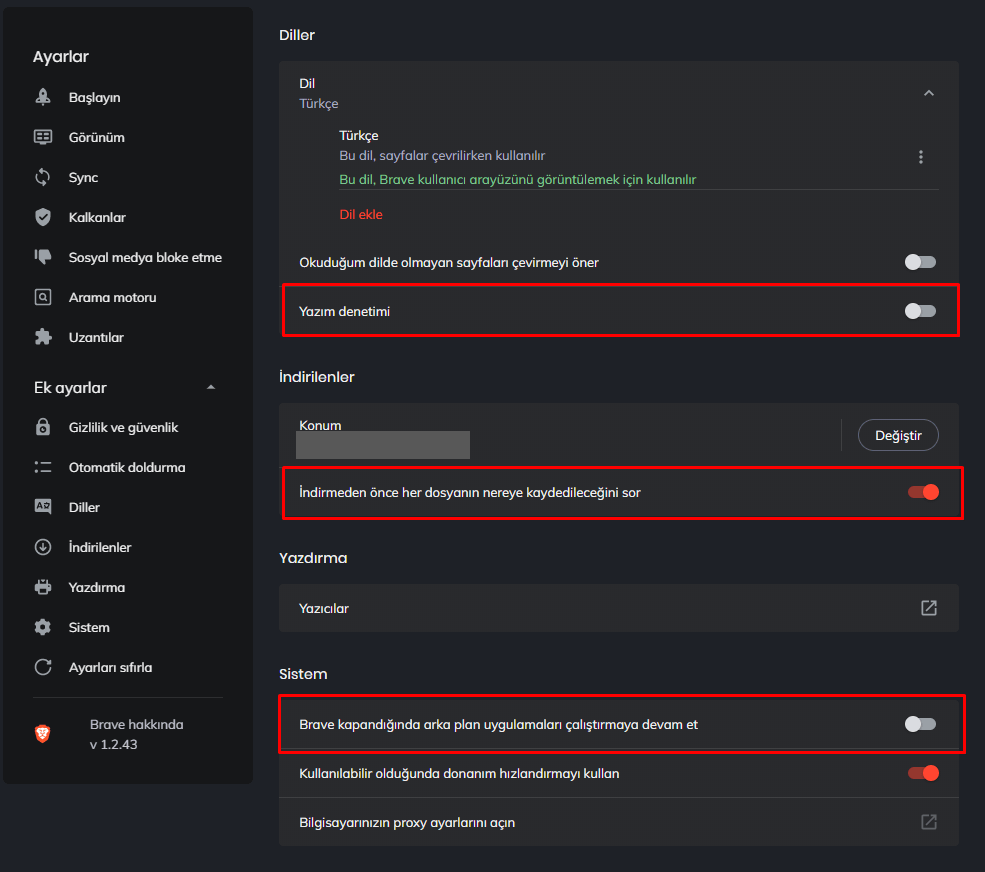This screenshot has height=872, width=985.
Task: Click the Brave shield logo near version info
Action: [x=44, y=733]
